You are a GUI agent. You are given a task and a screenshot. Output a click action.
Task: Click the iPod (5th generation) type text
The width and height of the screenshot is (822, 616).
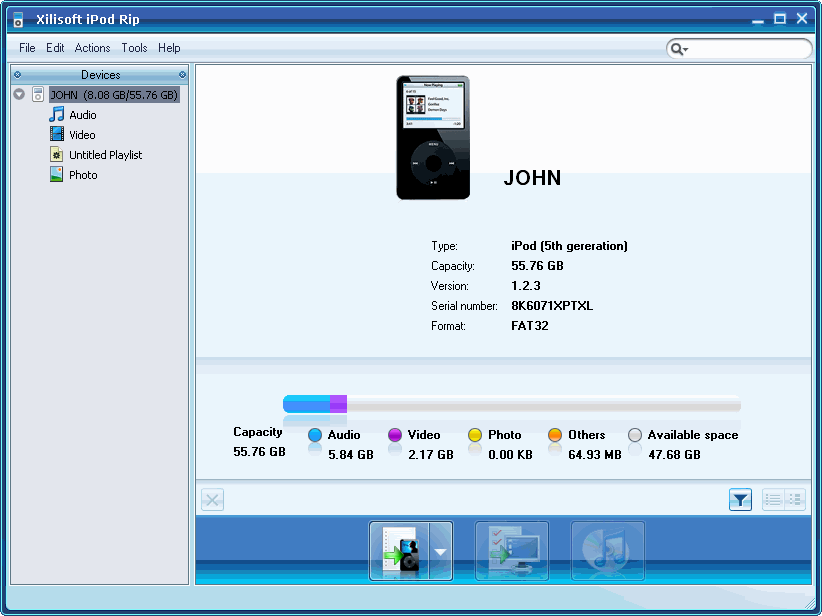(569, 246)
